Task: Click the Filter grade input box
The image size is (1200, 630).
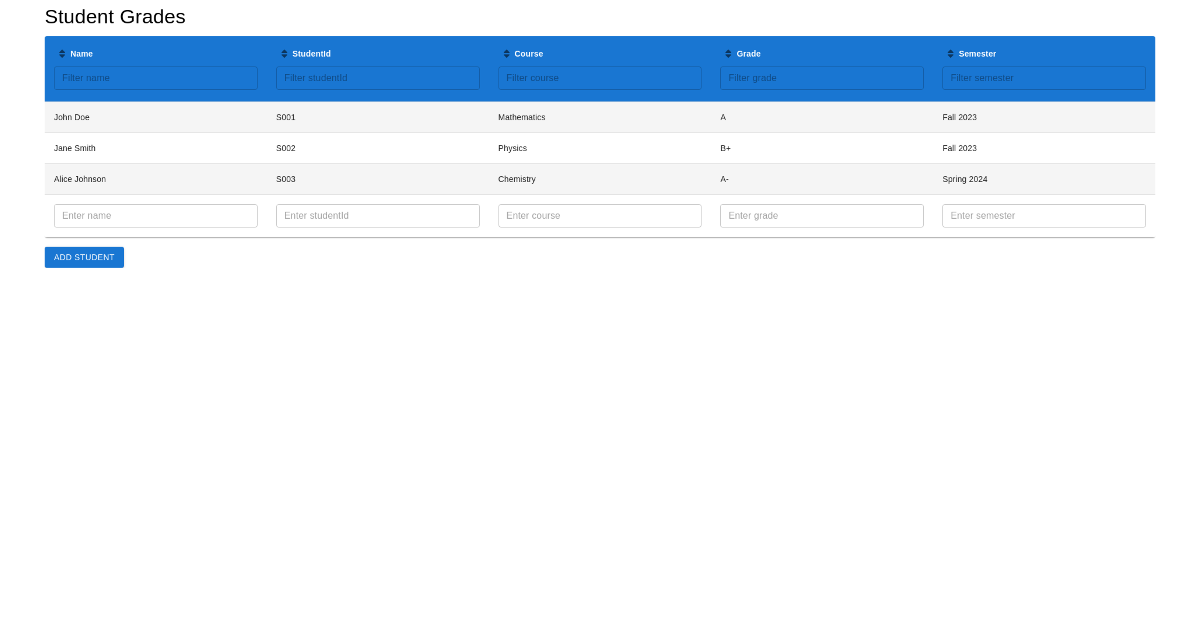Action: coord(822,77)
